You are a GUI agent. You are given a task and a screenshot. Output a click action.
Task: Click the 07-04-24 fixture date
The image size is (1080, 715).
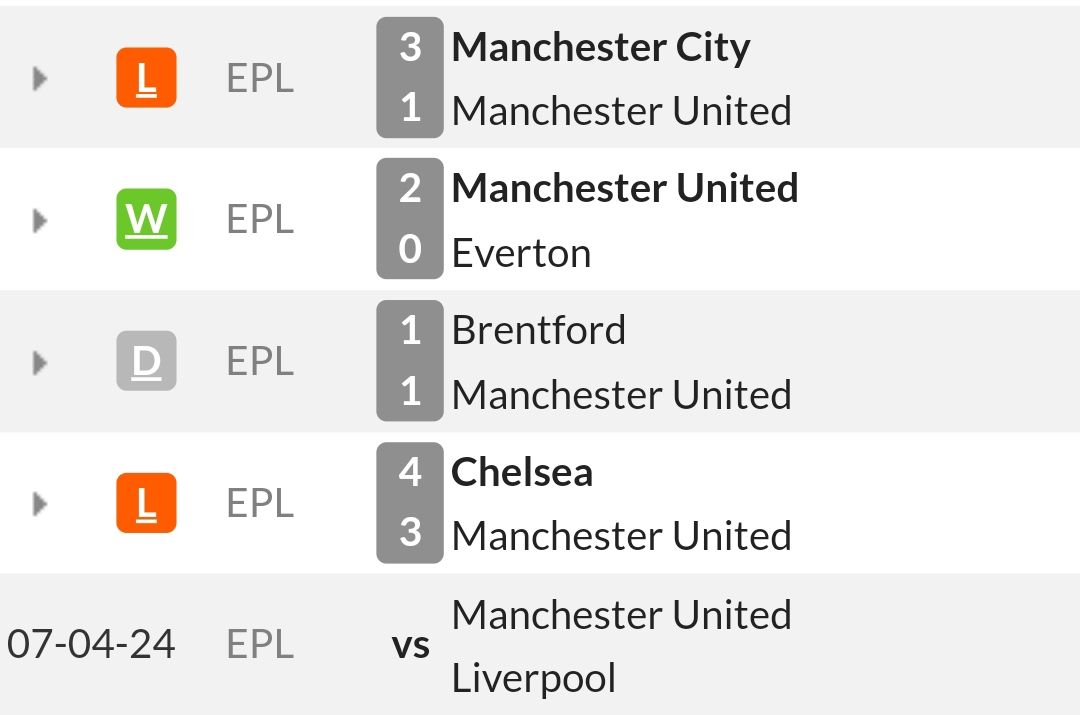91,644
